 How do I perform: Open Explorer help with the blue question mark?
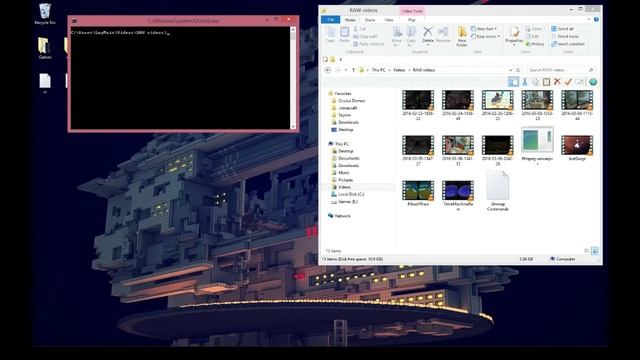596,19
